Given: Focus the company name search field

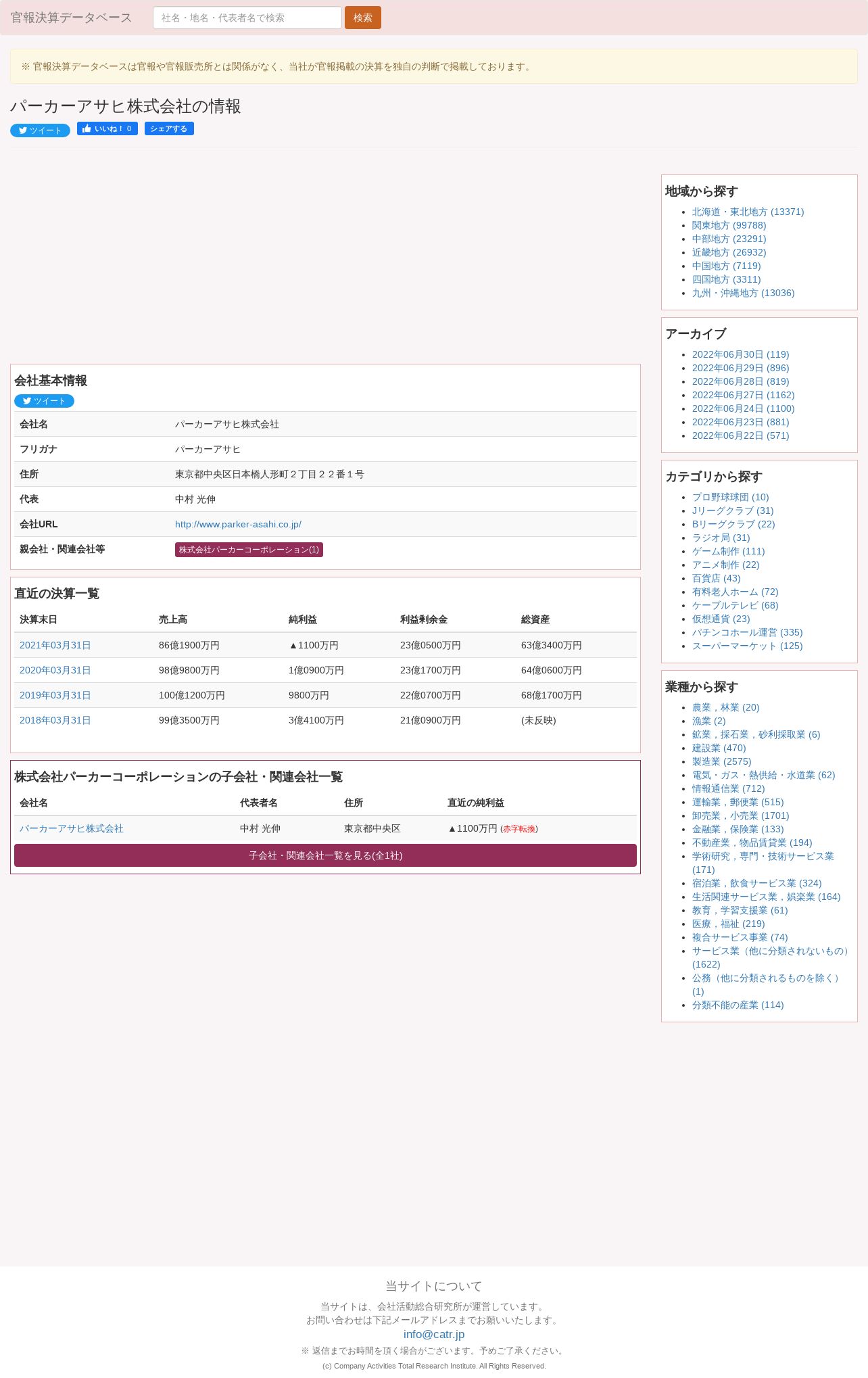Looking at the screenshot, I should [247, 18].
